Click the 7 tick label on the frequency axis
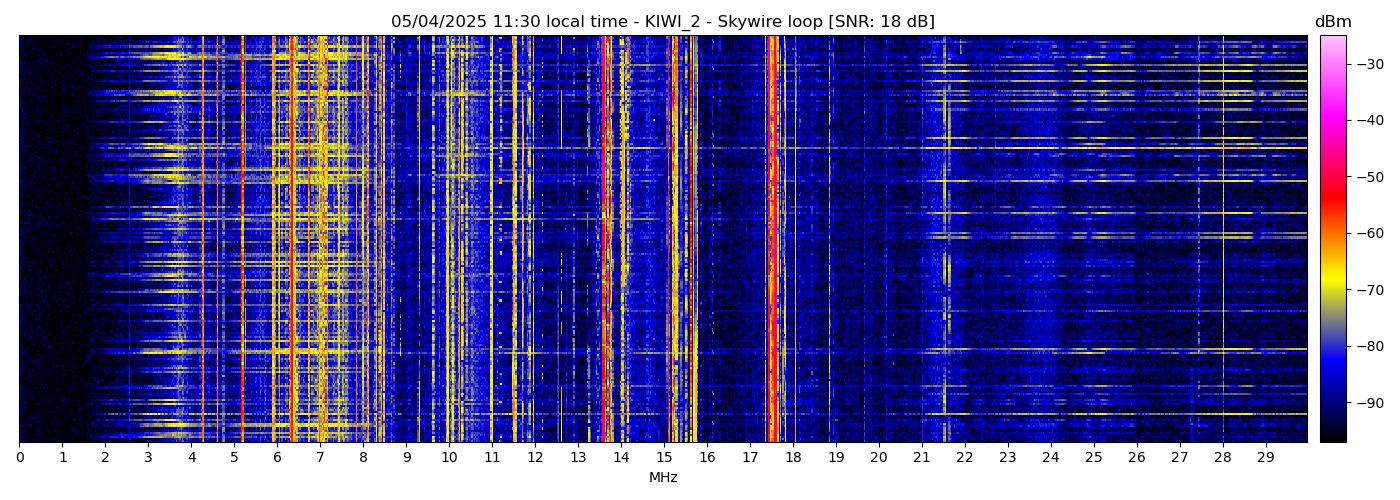Viewport: 1400px width, 500px height. pyautogui.click(x=320, y=457)
